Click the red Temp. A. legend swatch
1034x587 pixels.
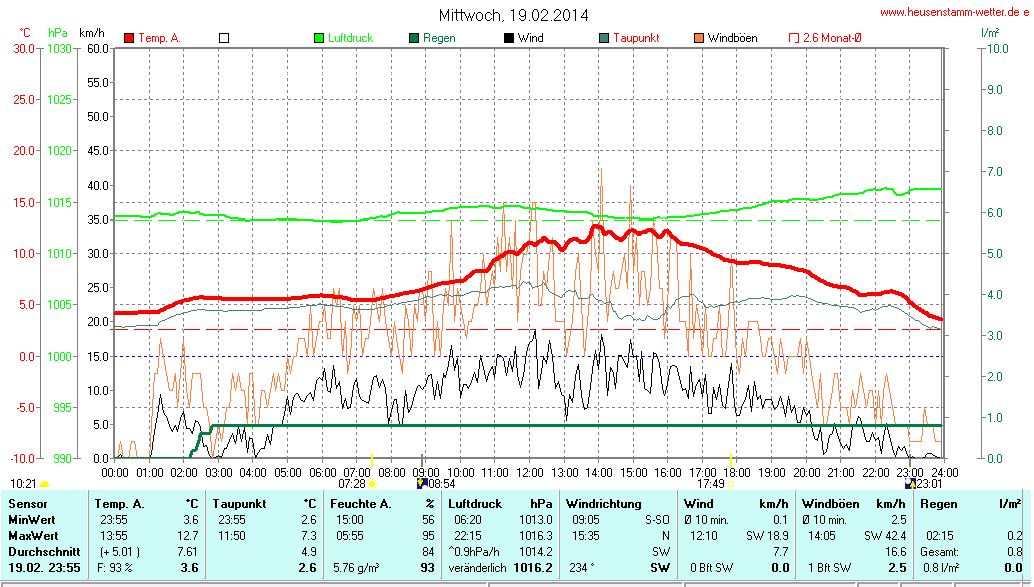pyautogui.click(x=129, y=38)
